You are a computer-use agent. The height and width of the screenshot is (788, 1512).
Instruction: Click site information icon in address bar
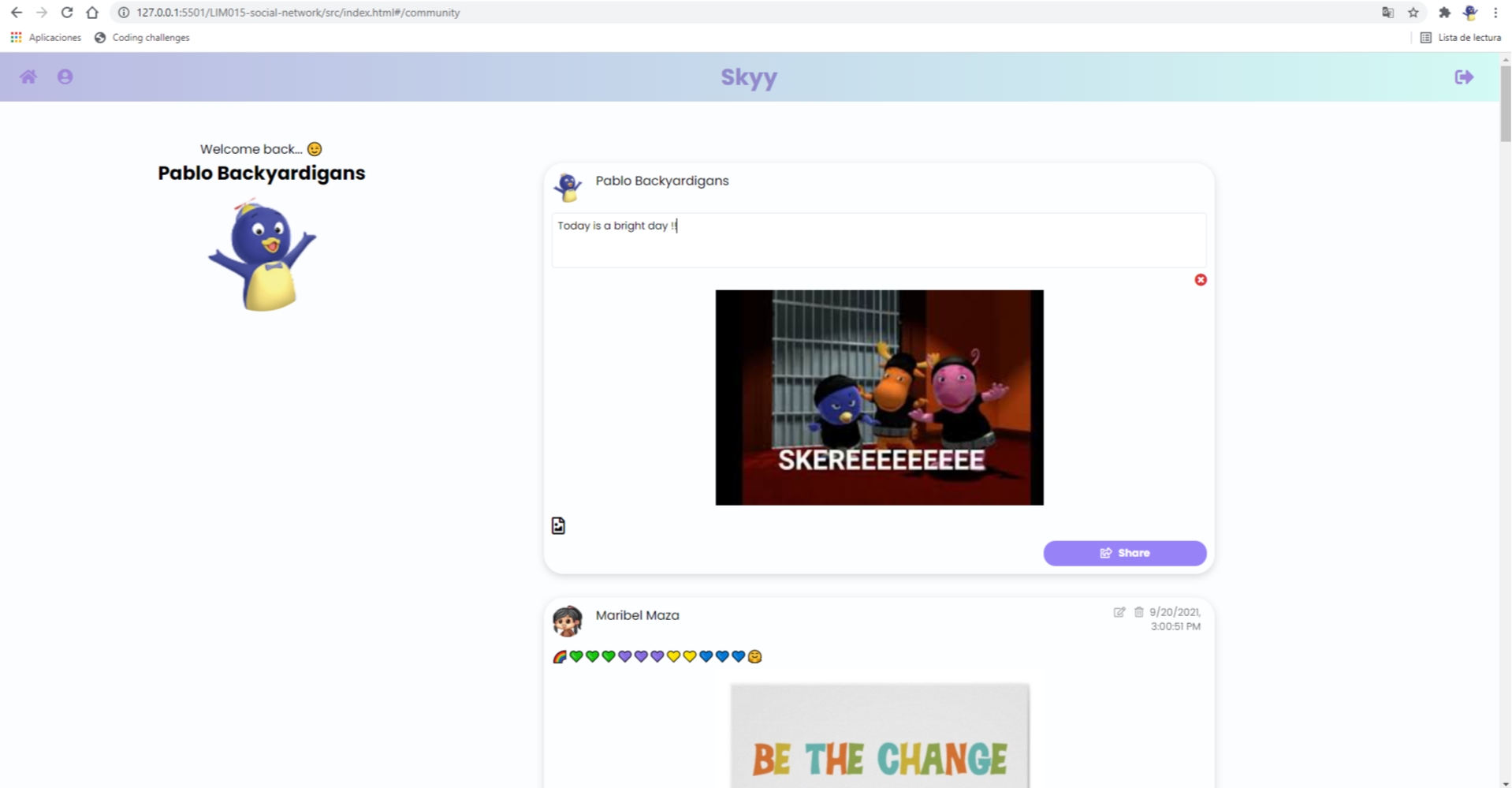tap(124, 13)
